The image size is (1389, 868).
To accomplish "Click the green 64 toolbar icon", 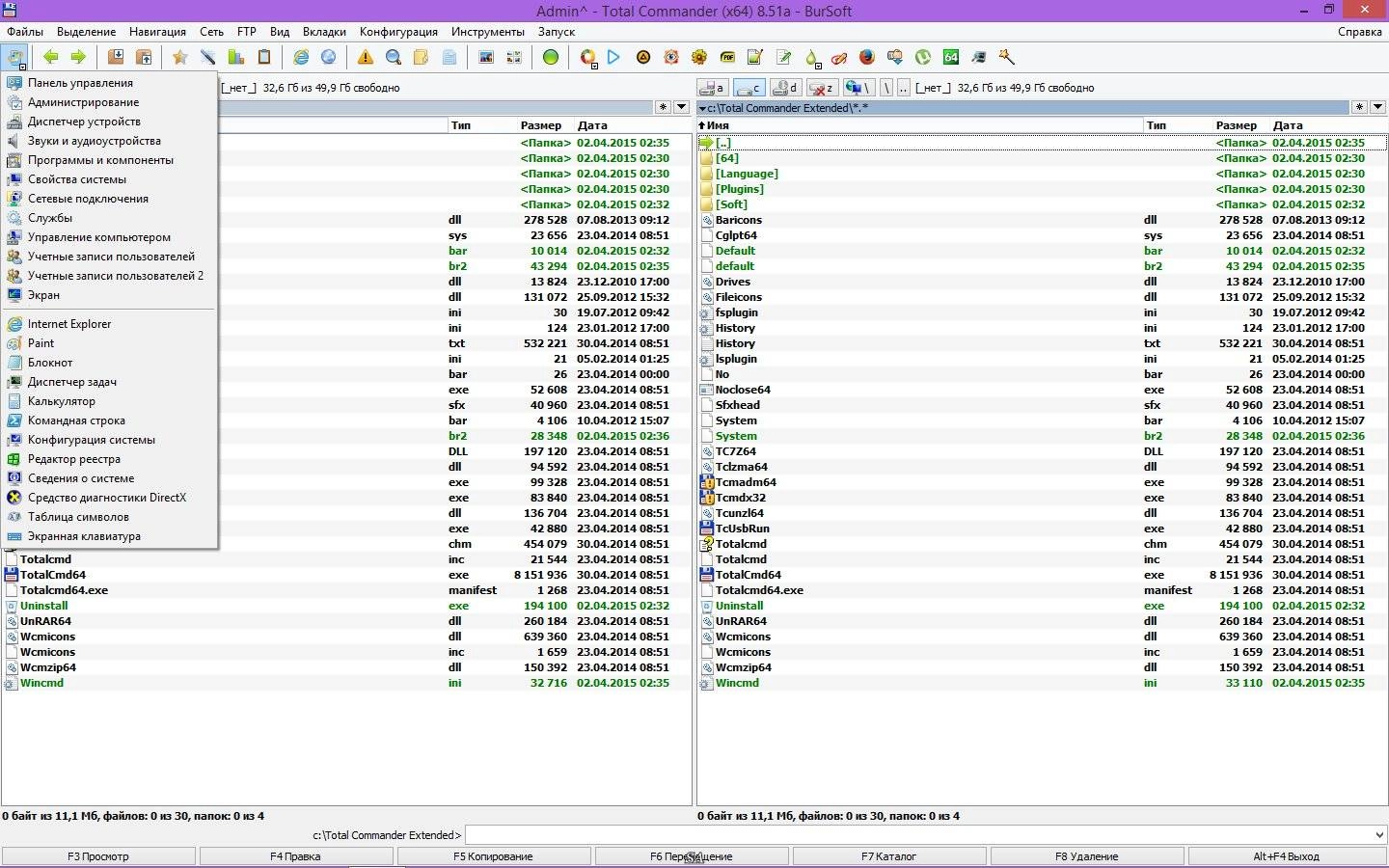I will (951, 58).
